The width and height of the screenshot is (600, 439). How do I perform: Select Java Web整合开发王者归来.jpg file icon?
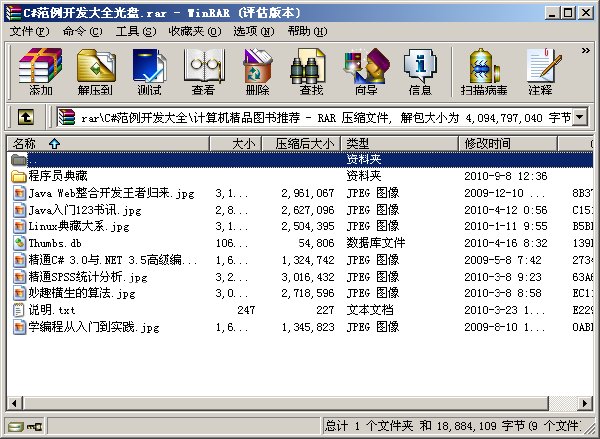(x=19, y=193)
